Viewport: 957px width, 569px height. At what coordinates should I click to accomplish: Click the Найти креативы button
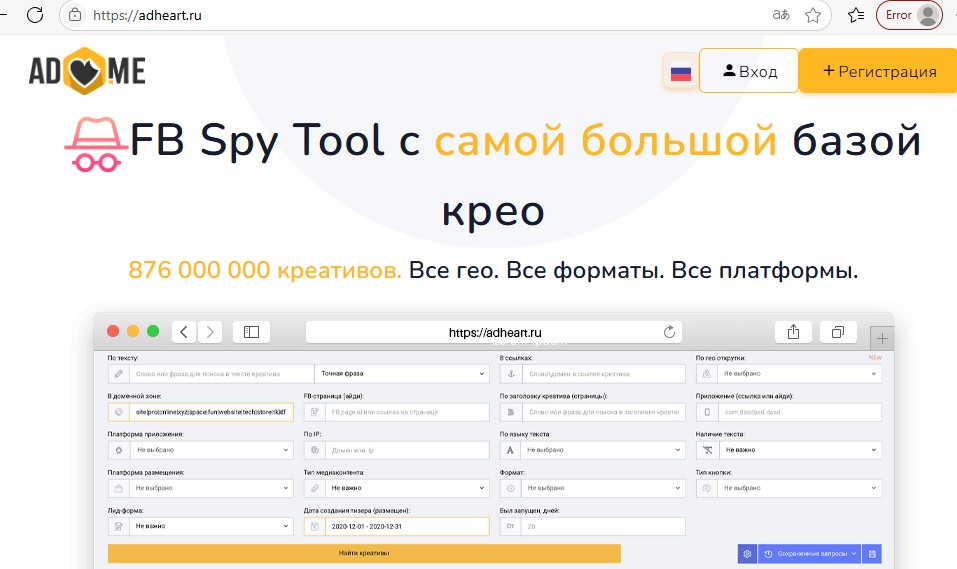[x=364, y=553]
